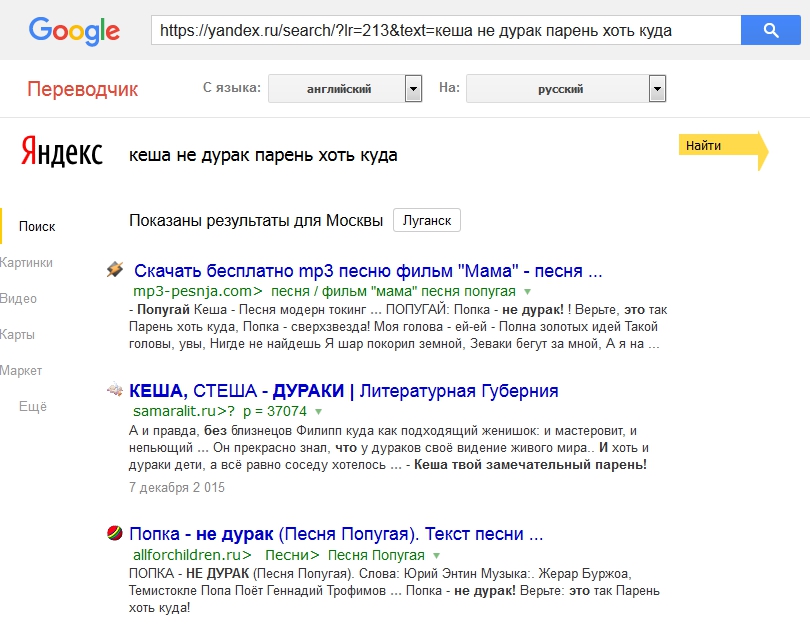Click the mp3-pesnja.com green URL

tap(198, 291)
